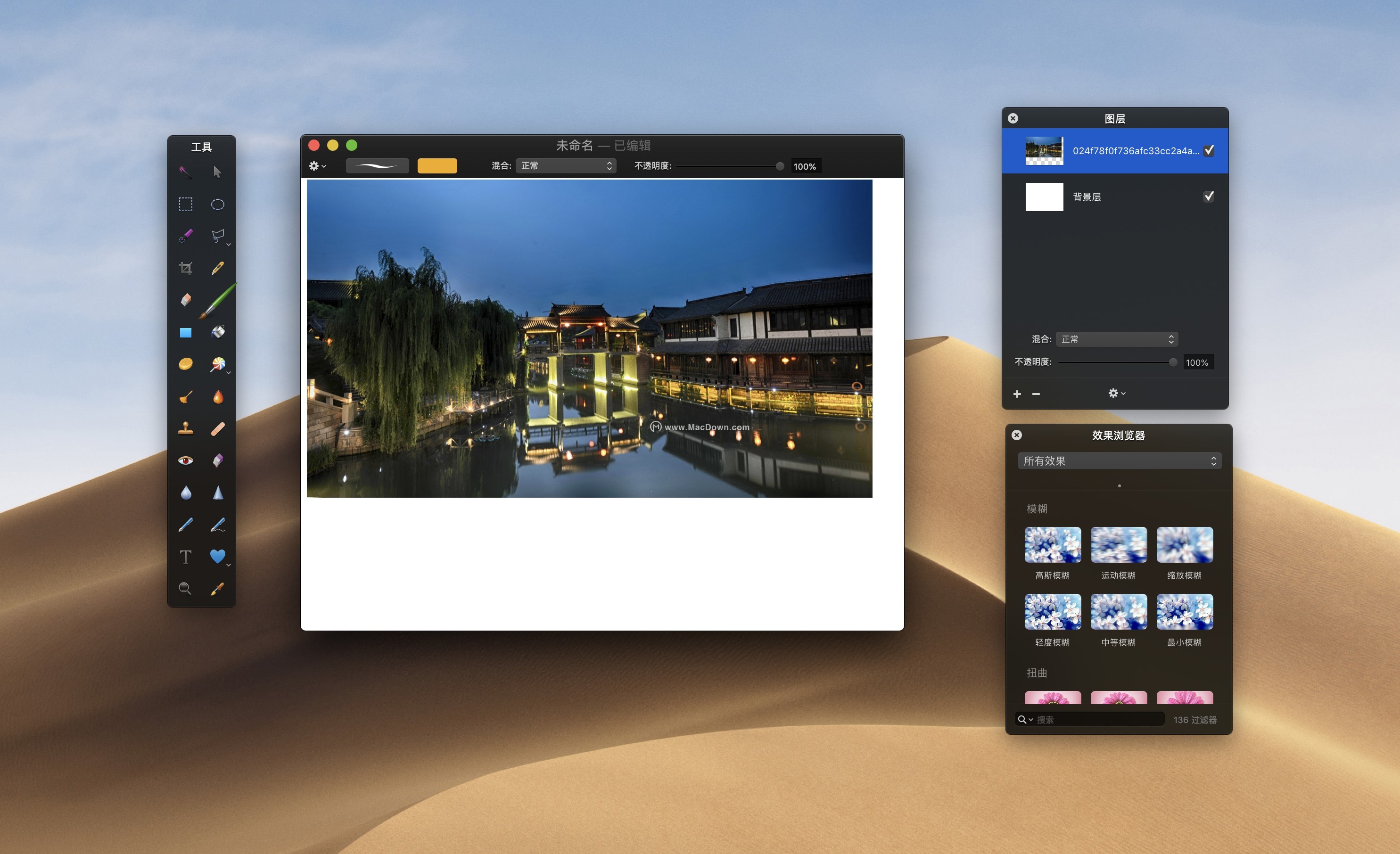This screenshot has height=854, width=1400.
Task: Toggle the Burn flame tool
Action: (x=219, y=396)
